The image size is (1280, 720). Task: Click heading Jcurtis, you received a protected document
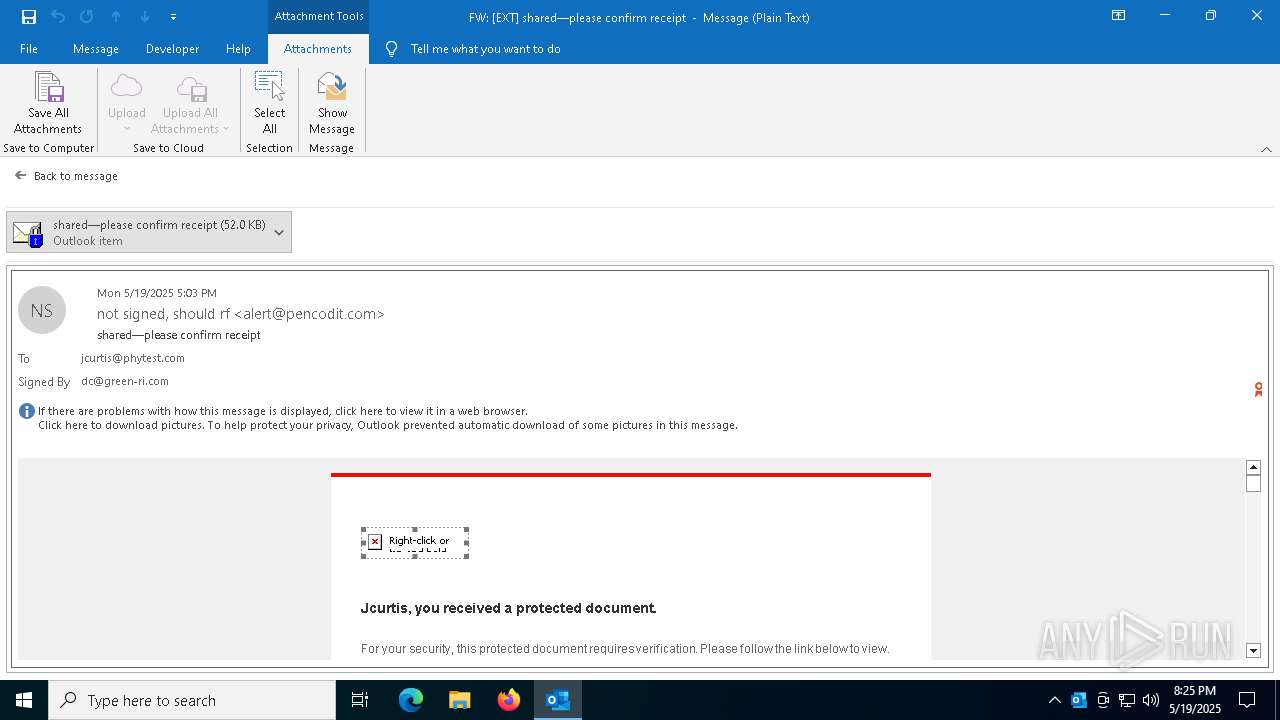508,608
